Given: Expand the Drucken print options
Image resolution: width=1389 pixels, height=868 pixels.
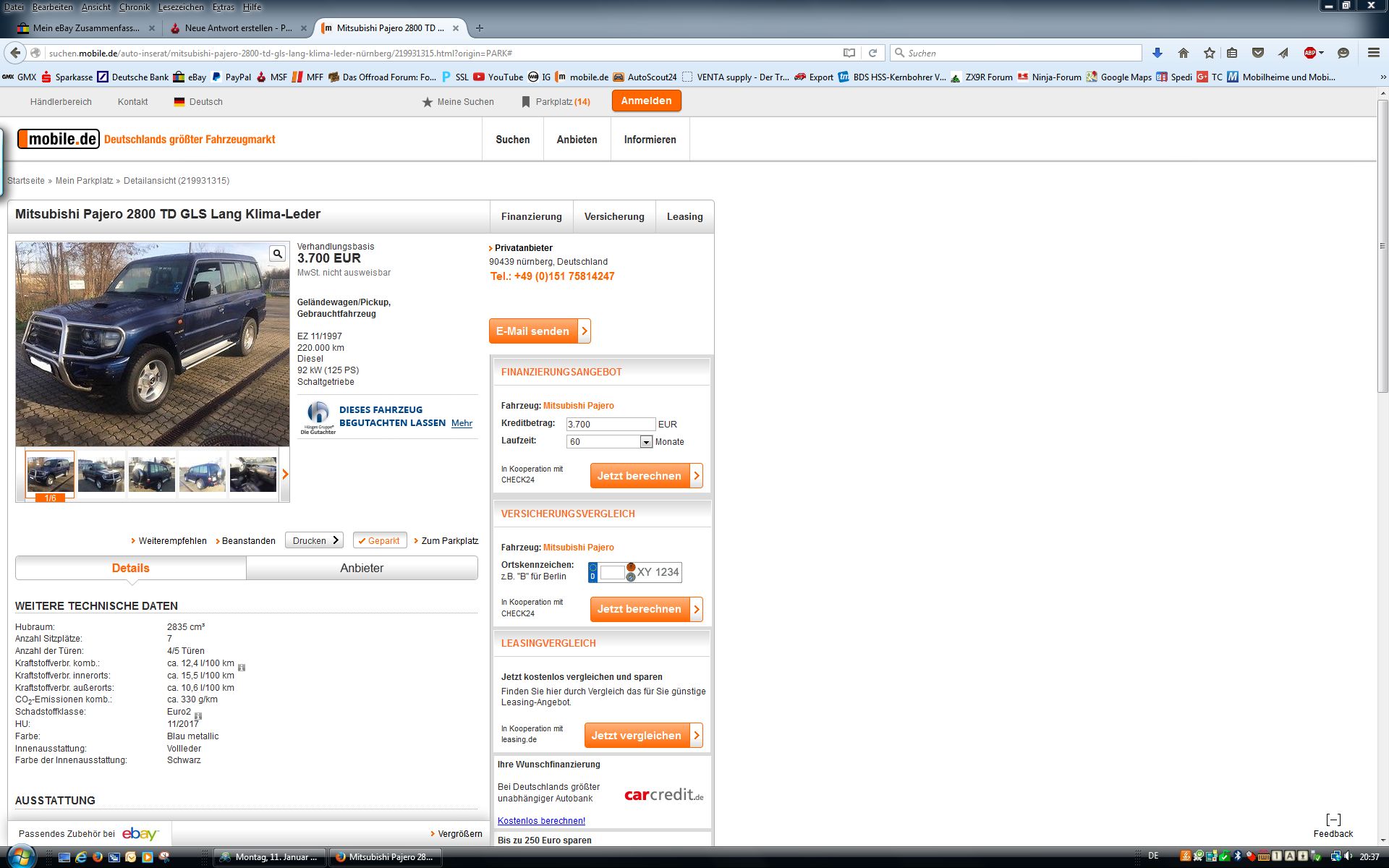Looking at the screenshot, I should 315,540.
